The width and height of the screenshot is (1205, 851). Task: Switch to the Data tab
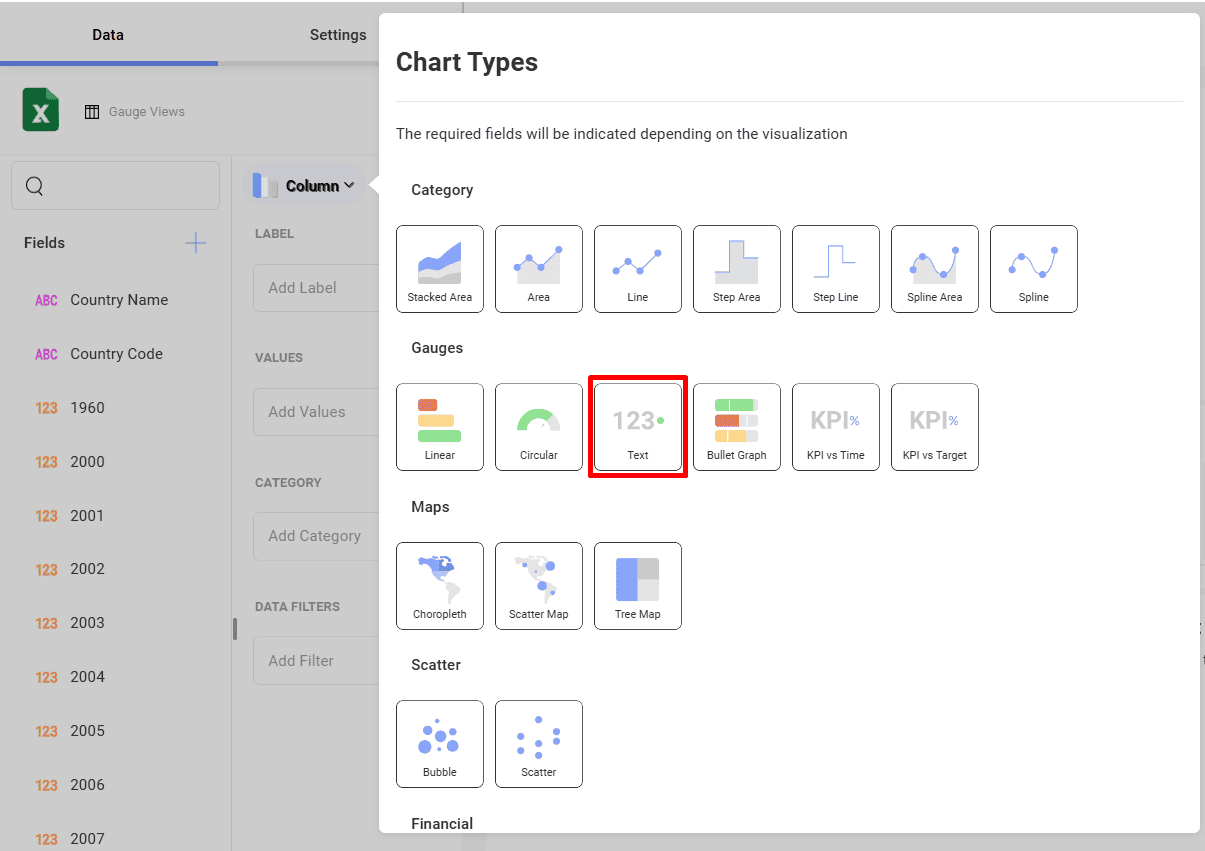tap(108, 35)
